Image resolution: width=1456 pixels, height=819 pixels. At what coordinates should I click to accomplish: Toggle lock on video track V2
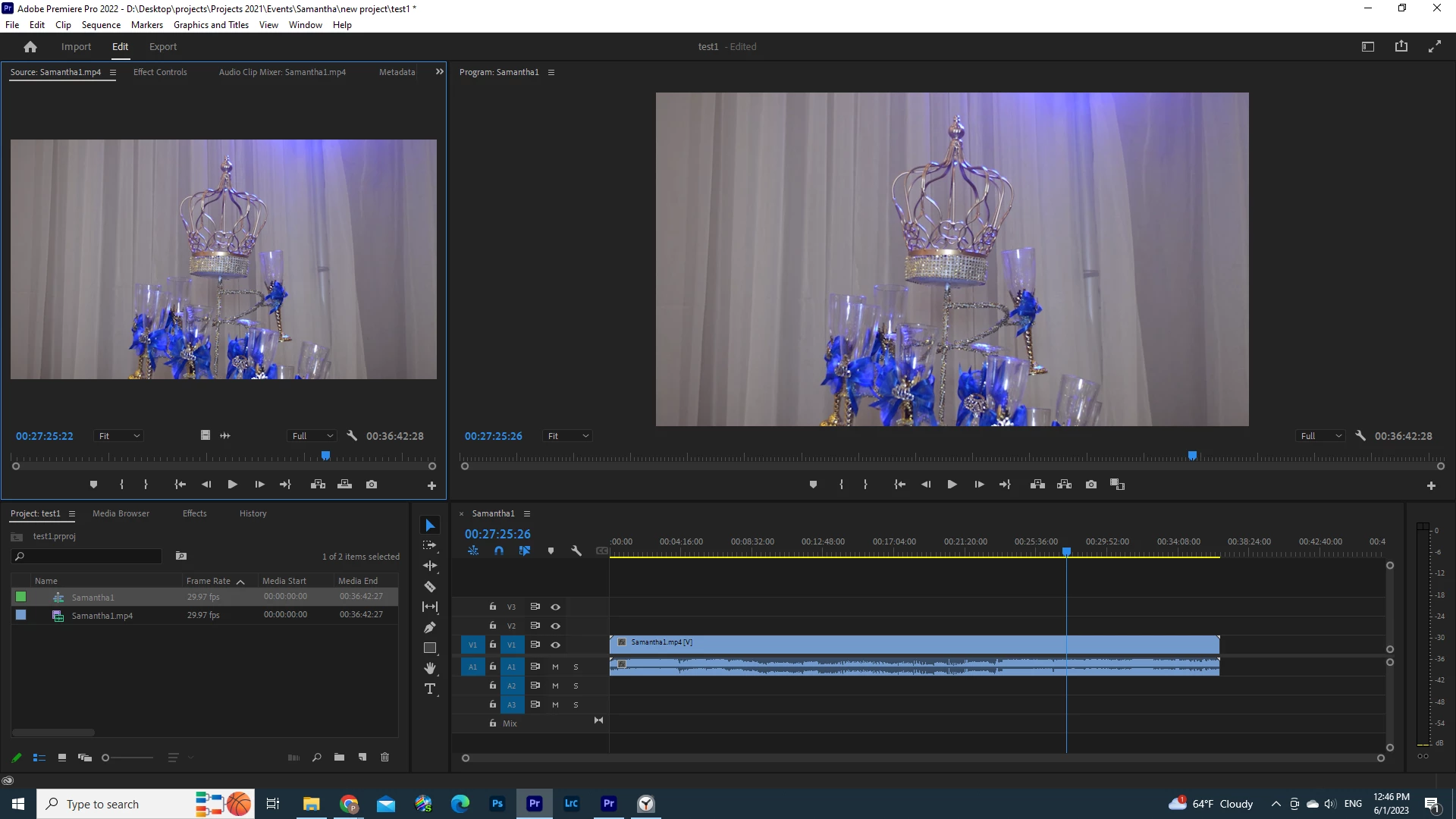(493, 626)
